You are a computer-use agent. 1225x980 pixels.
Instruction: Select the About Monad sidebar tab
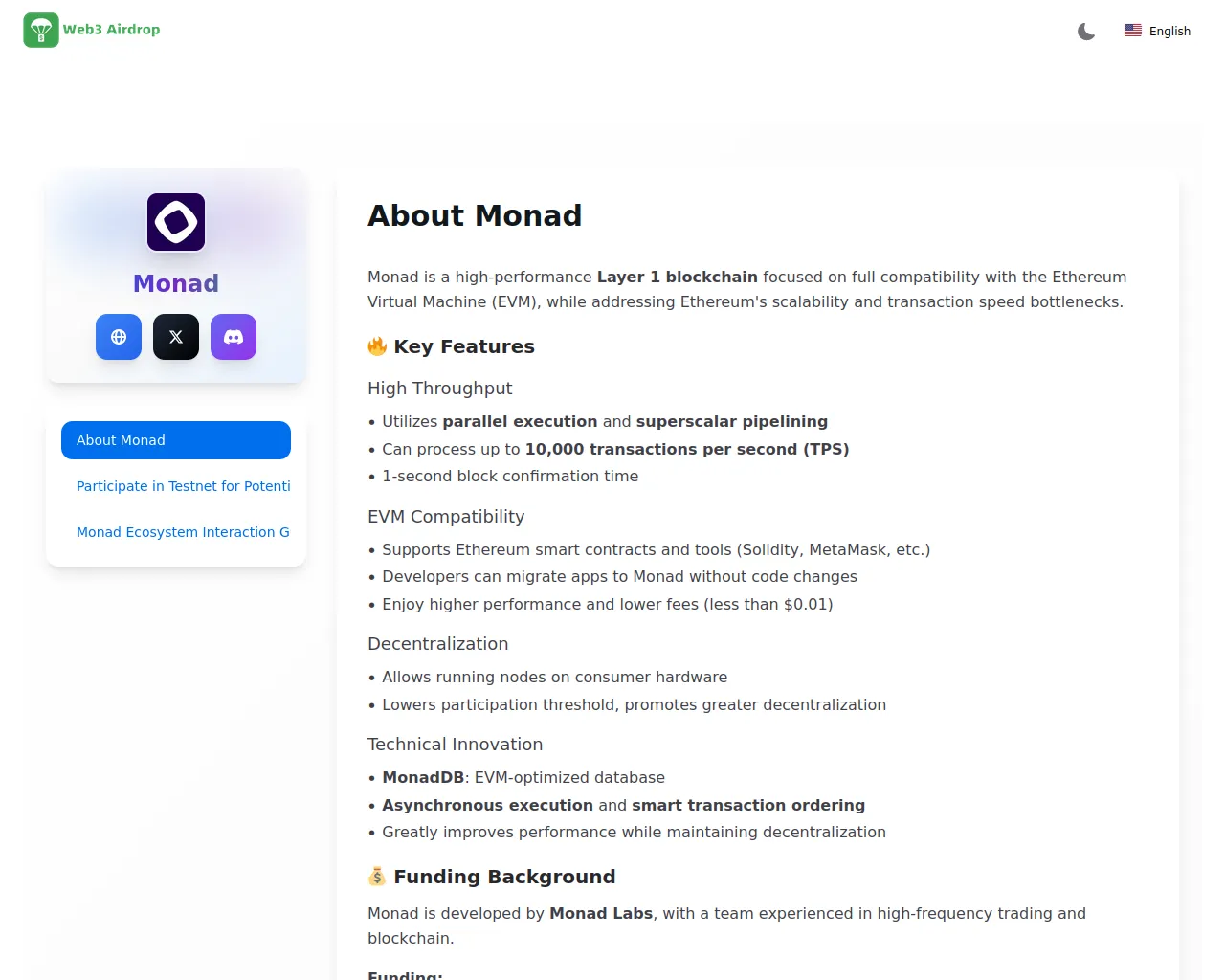[176, 440]
